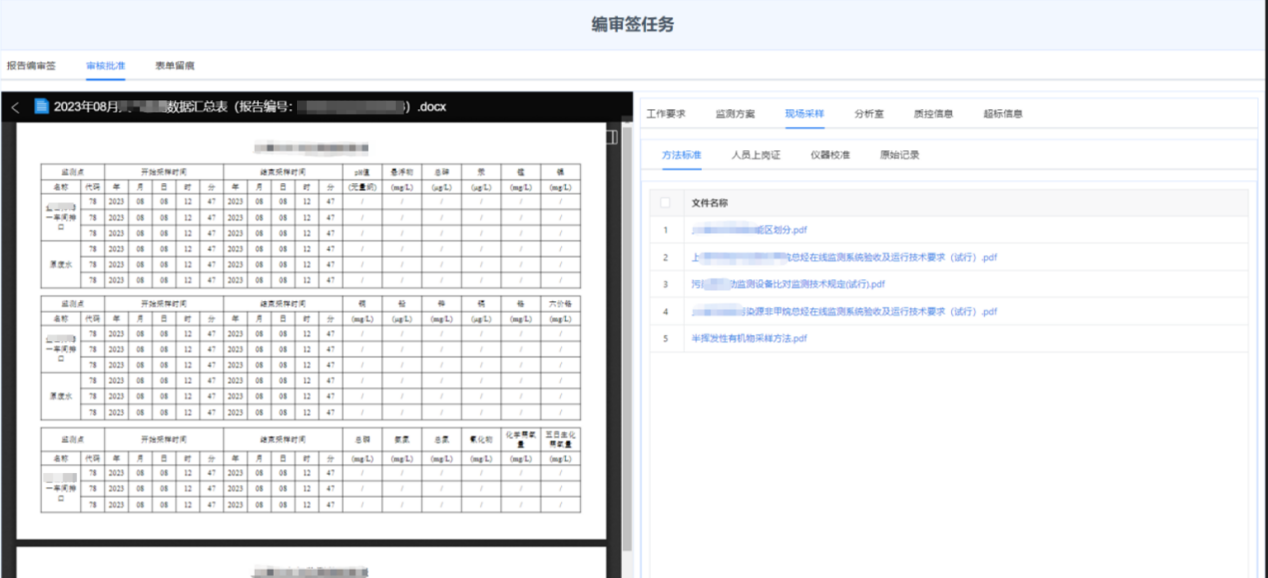Viewport: 1268px width, 578px height.
Task: Select the 现场采样 tab
Action: click(804, 114)
